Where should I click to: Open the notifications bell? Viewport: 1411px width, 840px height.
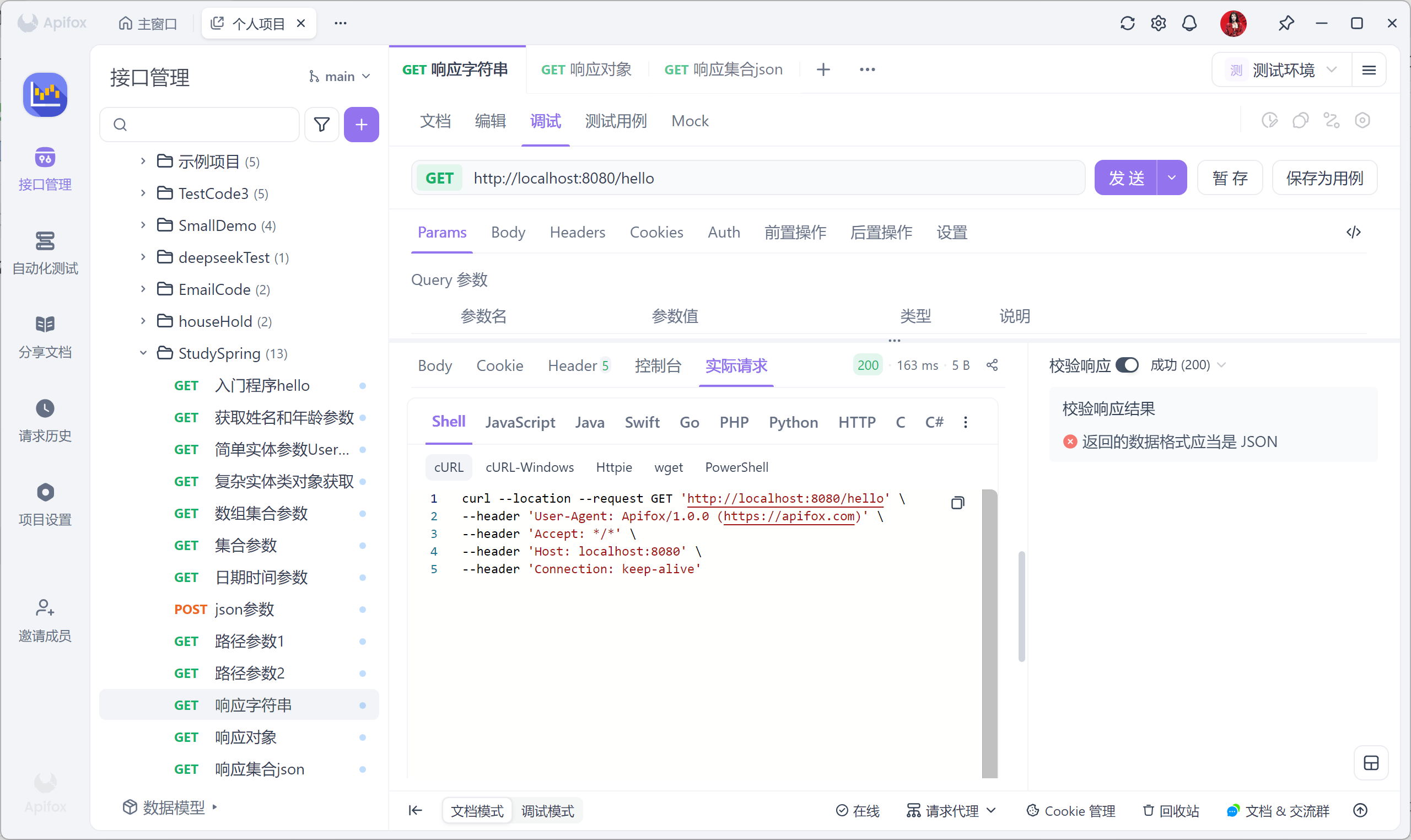pos(1189,23)
